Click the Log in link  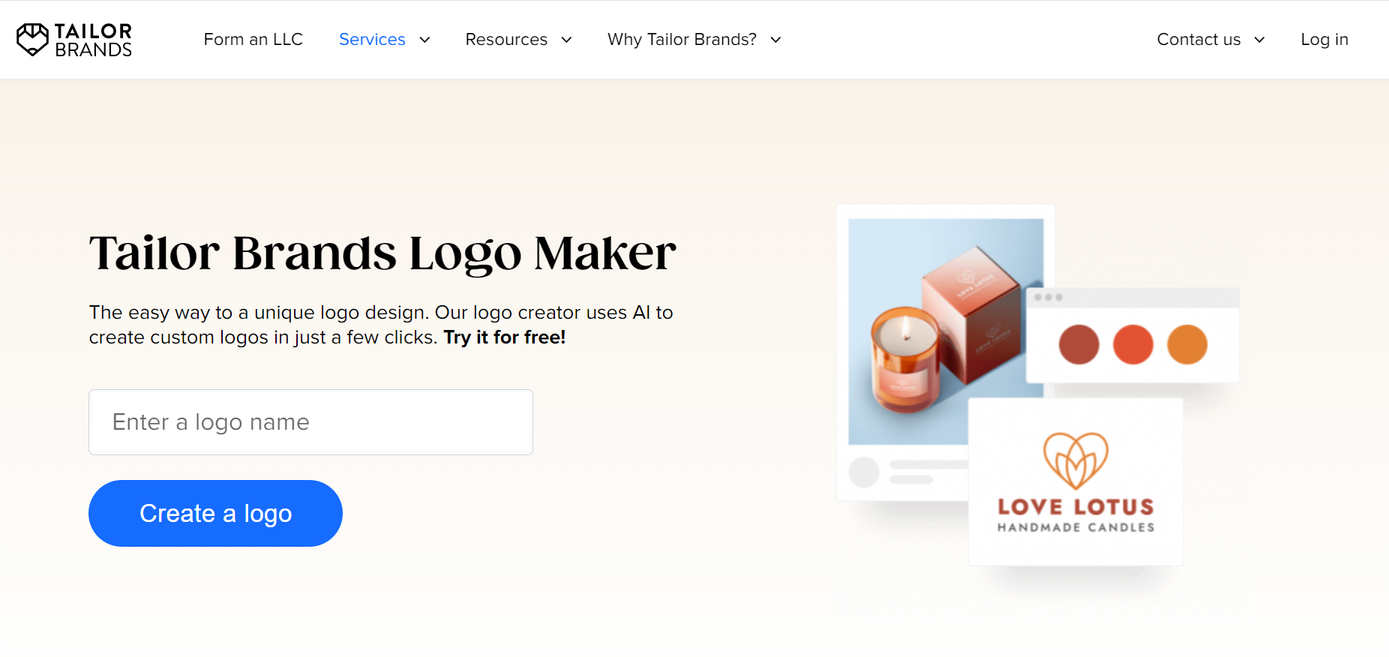[1324, 39]
